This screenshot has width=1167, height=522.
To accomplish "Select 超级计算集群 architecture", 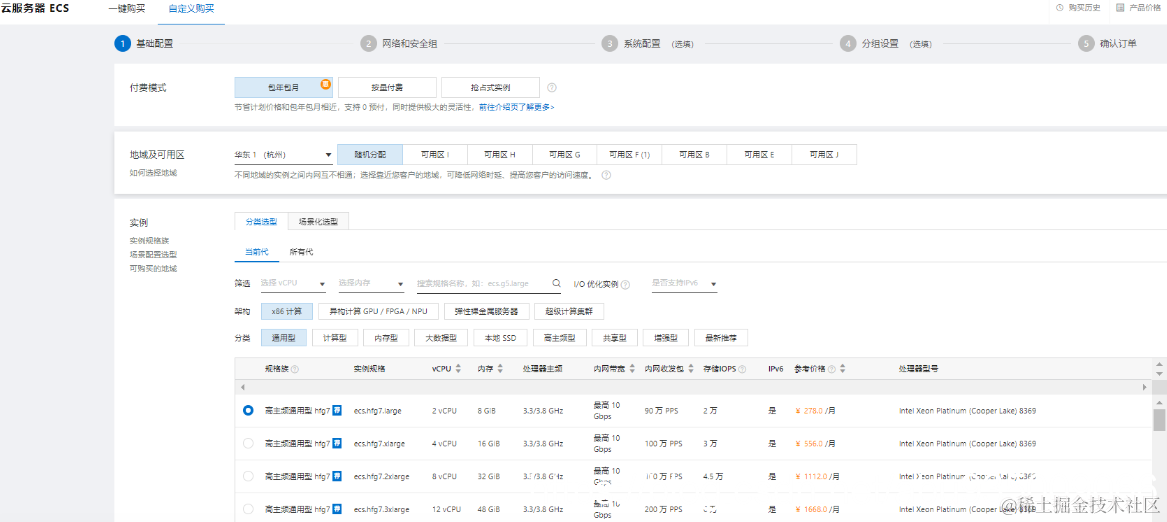I will point(569,311).
